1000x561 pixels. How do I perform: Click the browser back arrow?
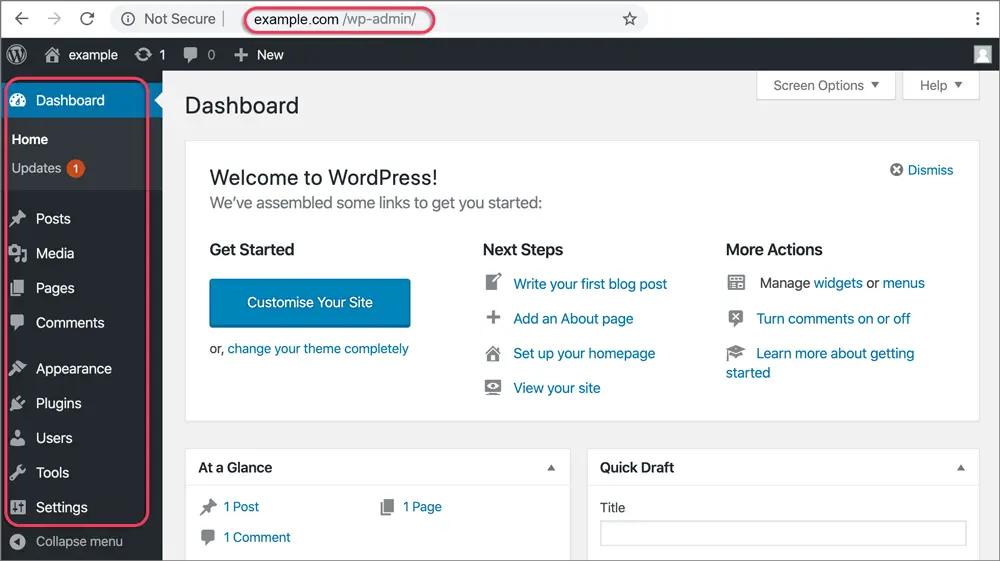tap(22, 19)
